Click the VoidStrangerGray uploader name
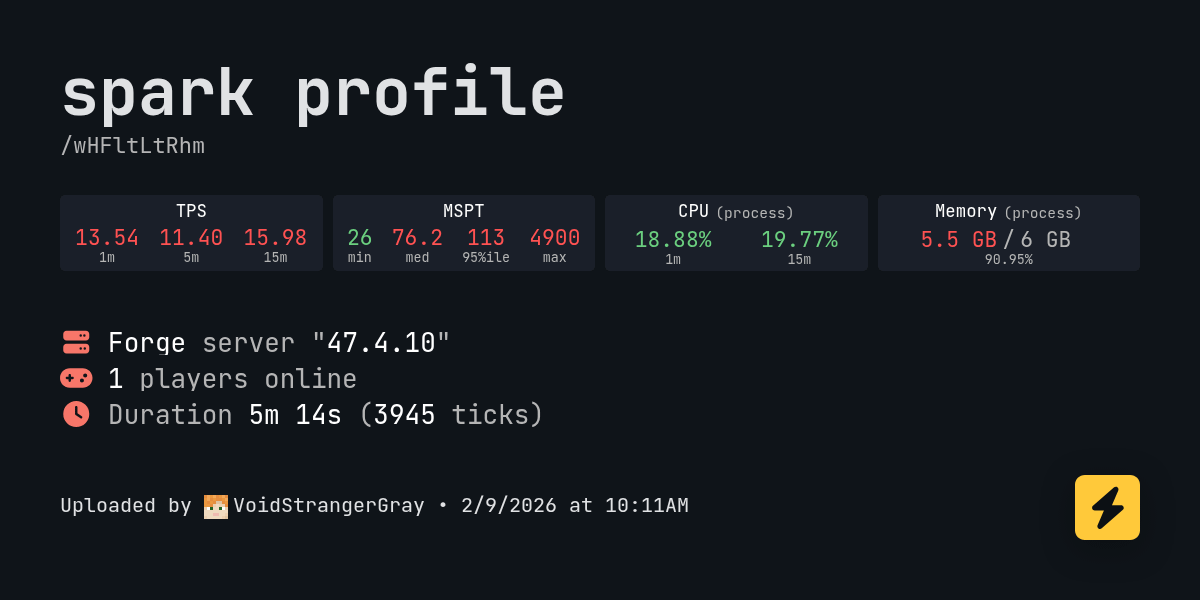The height and width of the screenshot is (600, 1200). click(329, 506)
